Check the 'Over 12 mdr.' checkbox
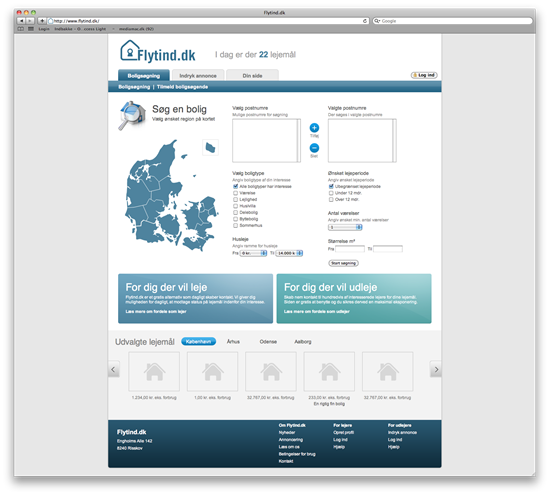549x492 pixels. click(331, 199)
